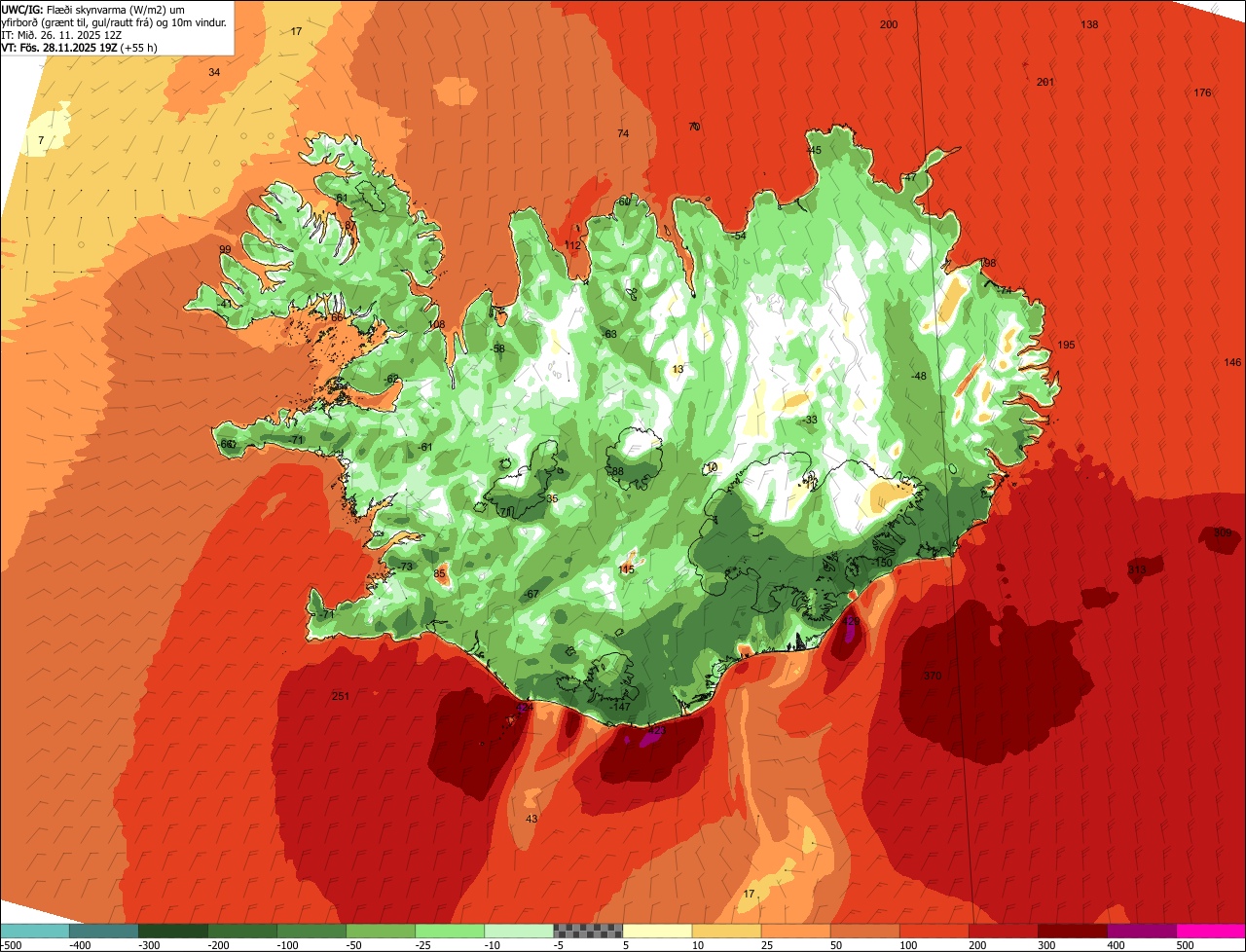Click the map value "309" near right edge
The height and width of the screenshot is (952, 1246).
[x=1223, y=532]
